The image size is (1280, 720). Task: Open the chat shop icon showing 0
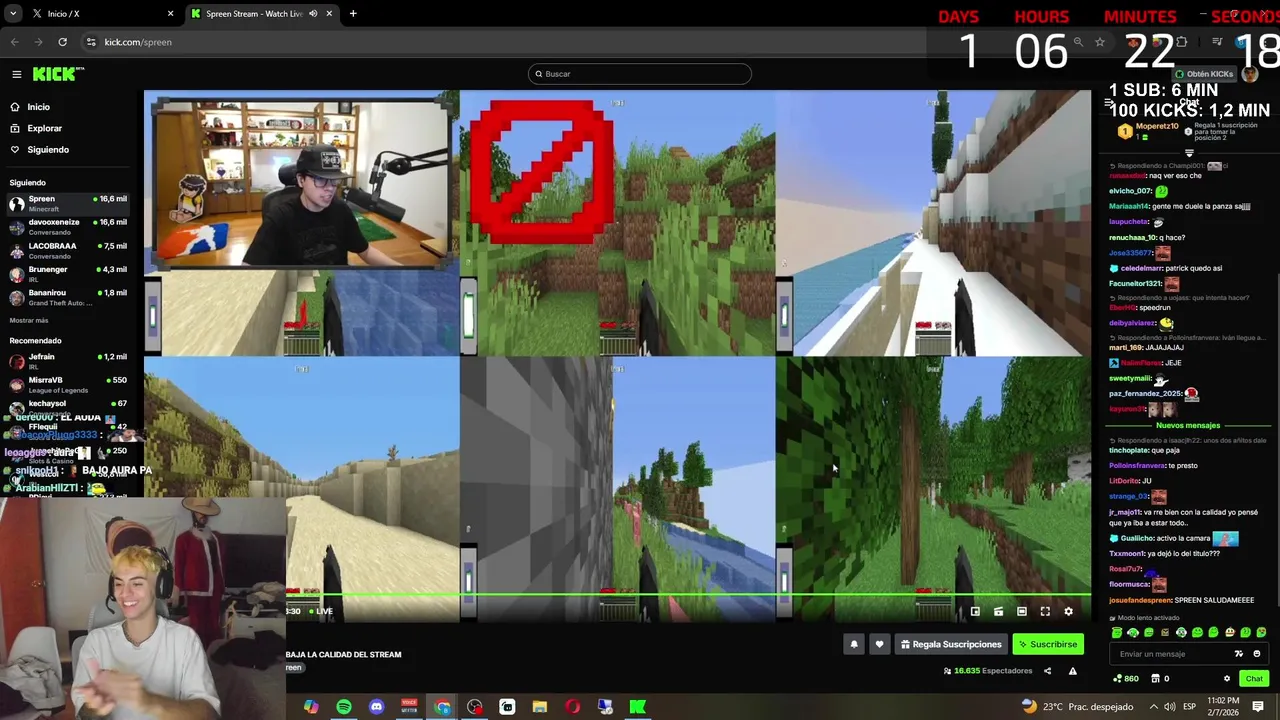click(x=1161, y=679)
